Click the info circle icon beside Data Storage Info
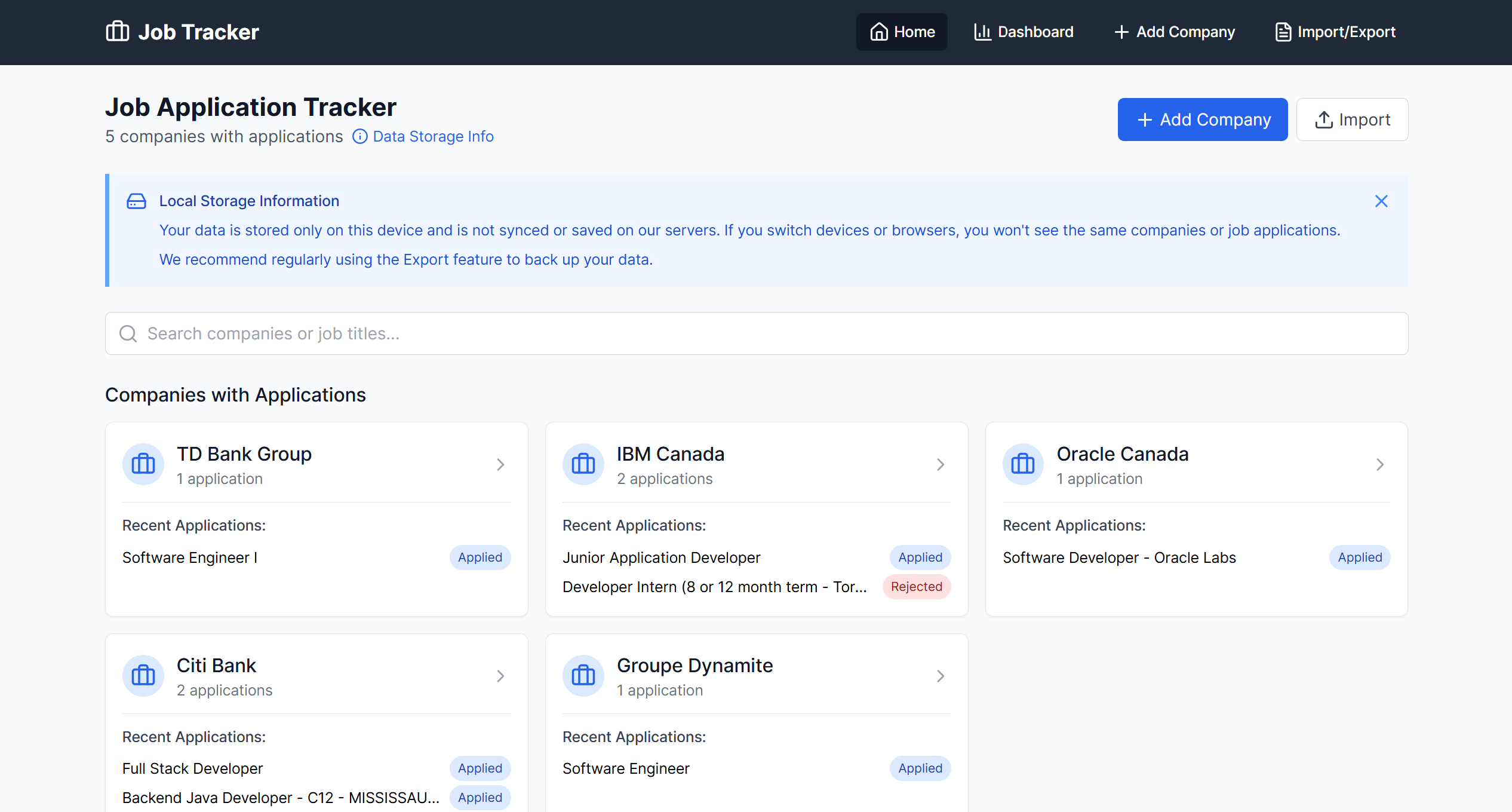This screenshot has height=812, width=1512. [x=360, y=137]
